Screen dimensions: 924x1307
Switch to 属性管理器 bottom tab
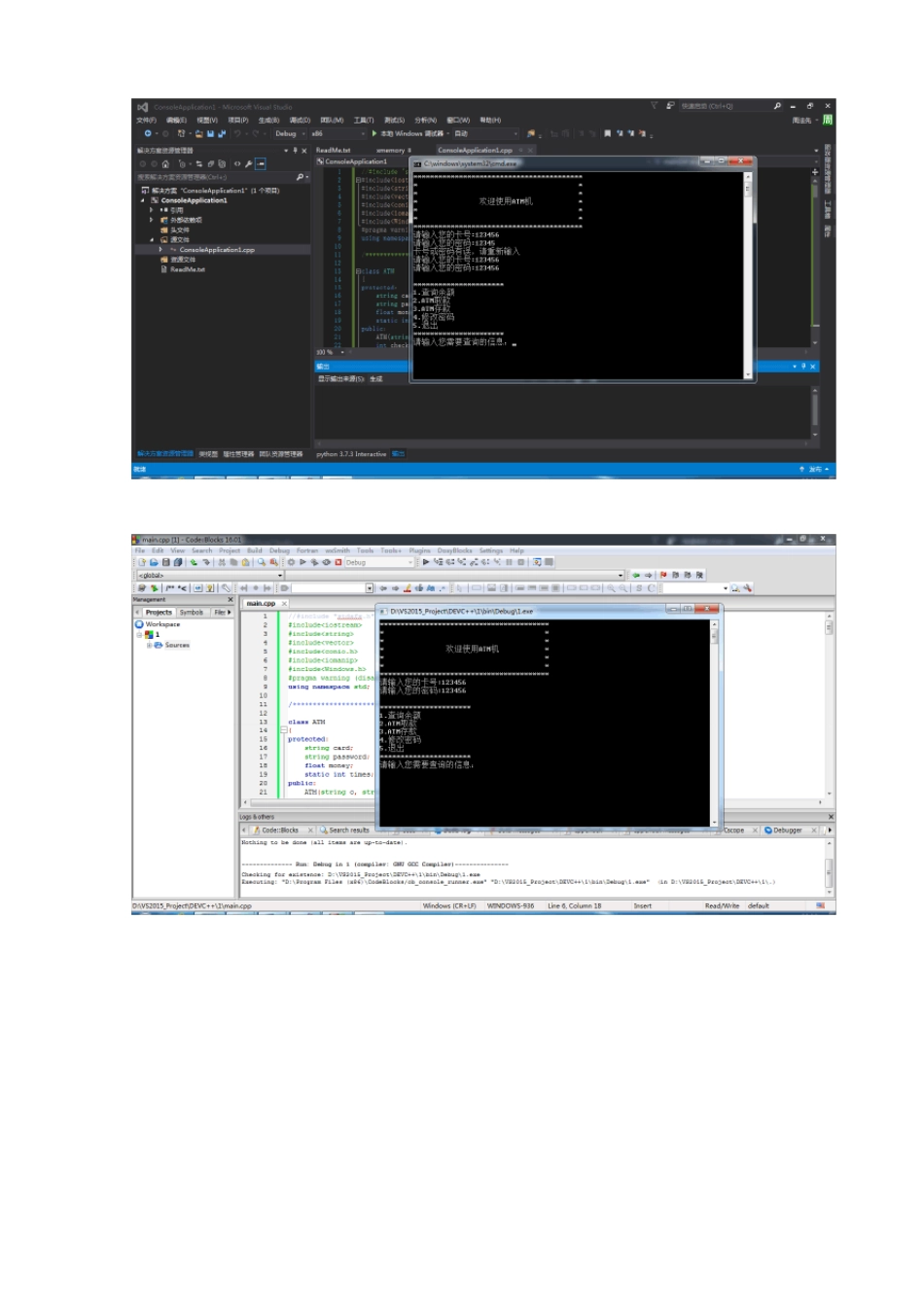(238, 454)
